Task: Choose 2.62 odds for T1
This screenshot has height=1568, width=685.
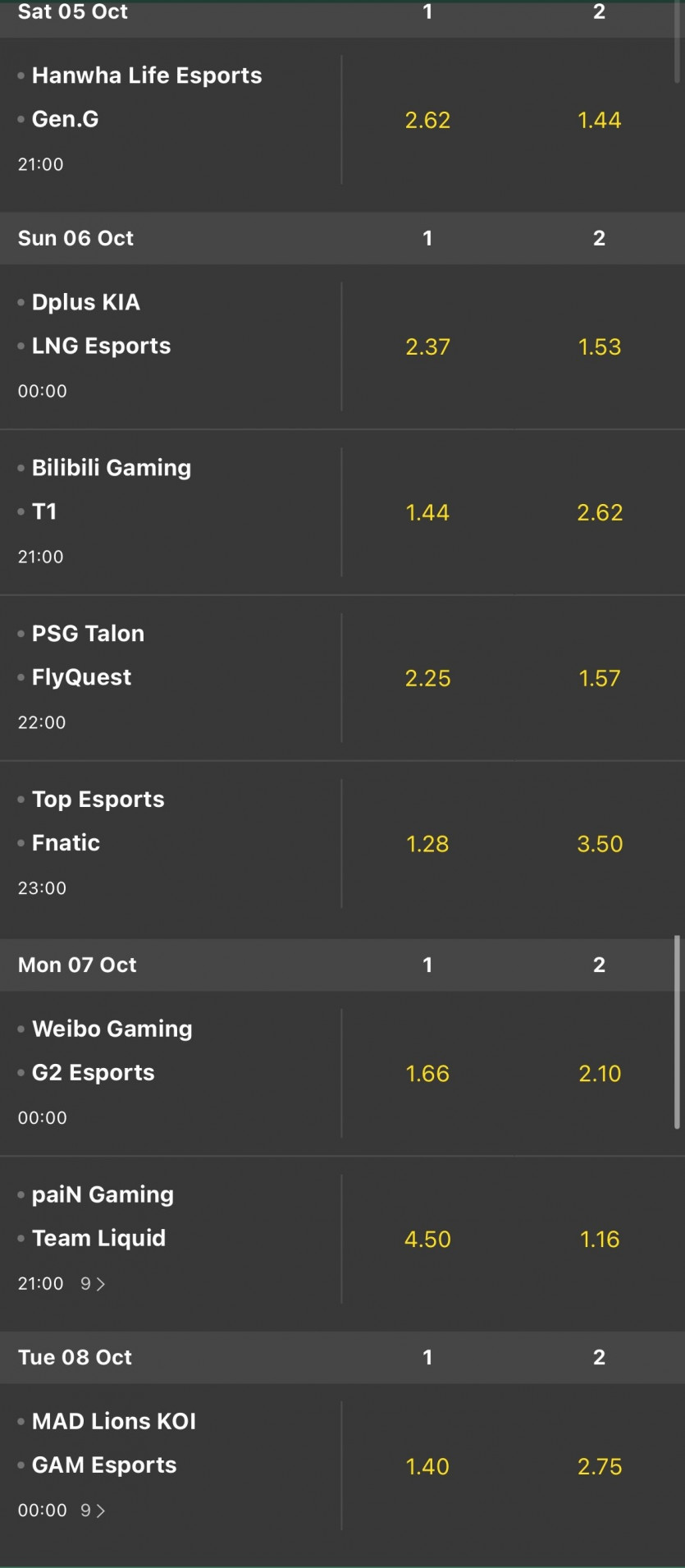Action: [600, 512]
